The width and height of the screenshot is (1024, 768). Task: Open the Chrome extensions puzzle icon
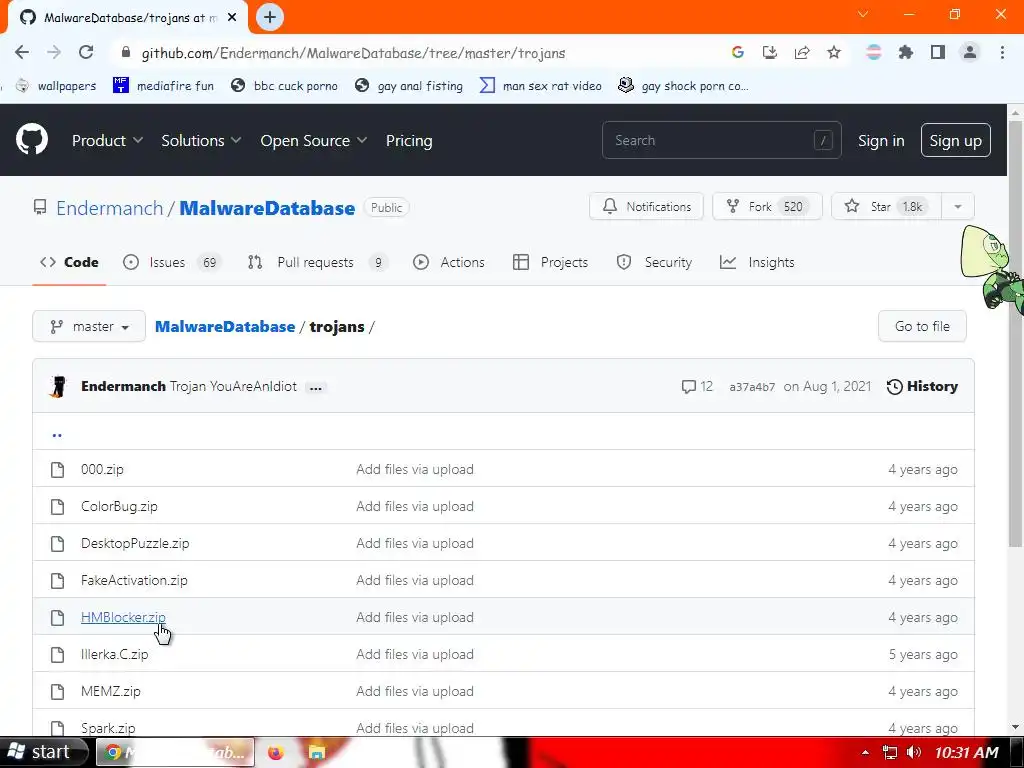point(905,52)
